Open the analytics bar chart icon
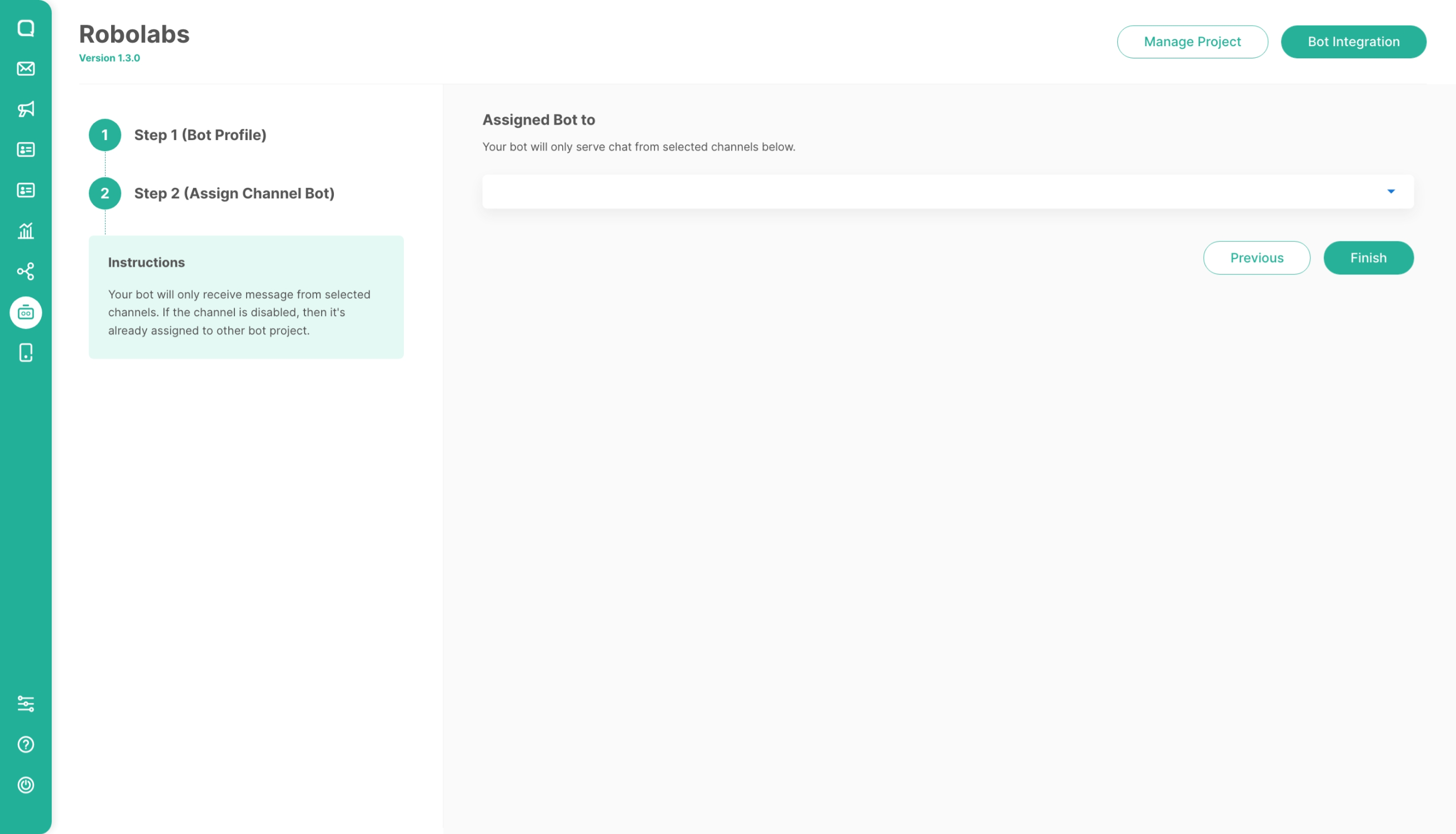Image resolution: width=1456 pixels, height=834 pixels. point(26,231)
